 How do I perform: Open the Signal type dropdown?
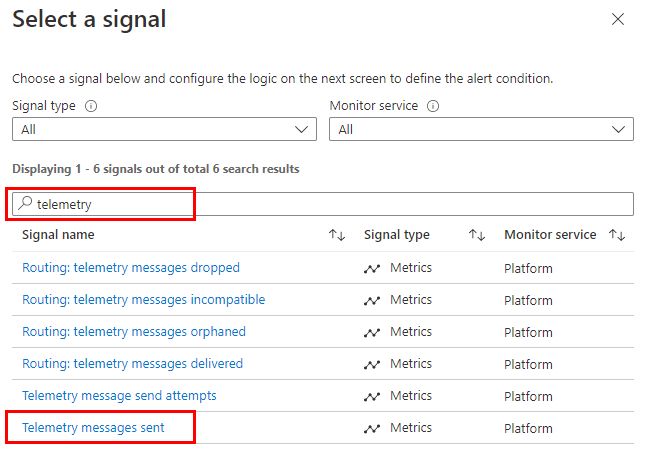click(164, 129)
